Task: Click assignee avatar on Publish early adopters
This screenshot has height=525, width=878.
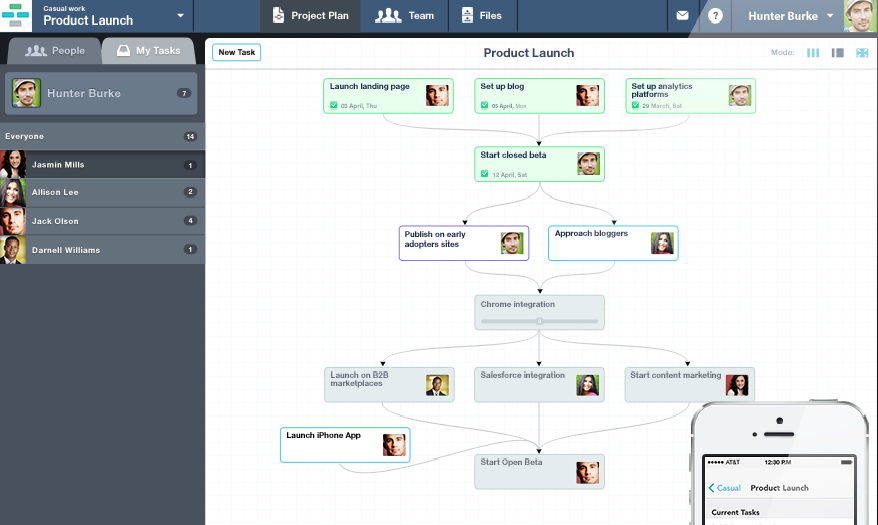Action: pyautogui.click(x=512, y=243)
